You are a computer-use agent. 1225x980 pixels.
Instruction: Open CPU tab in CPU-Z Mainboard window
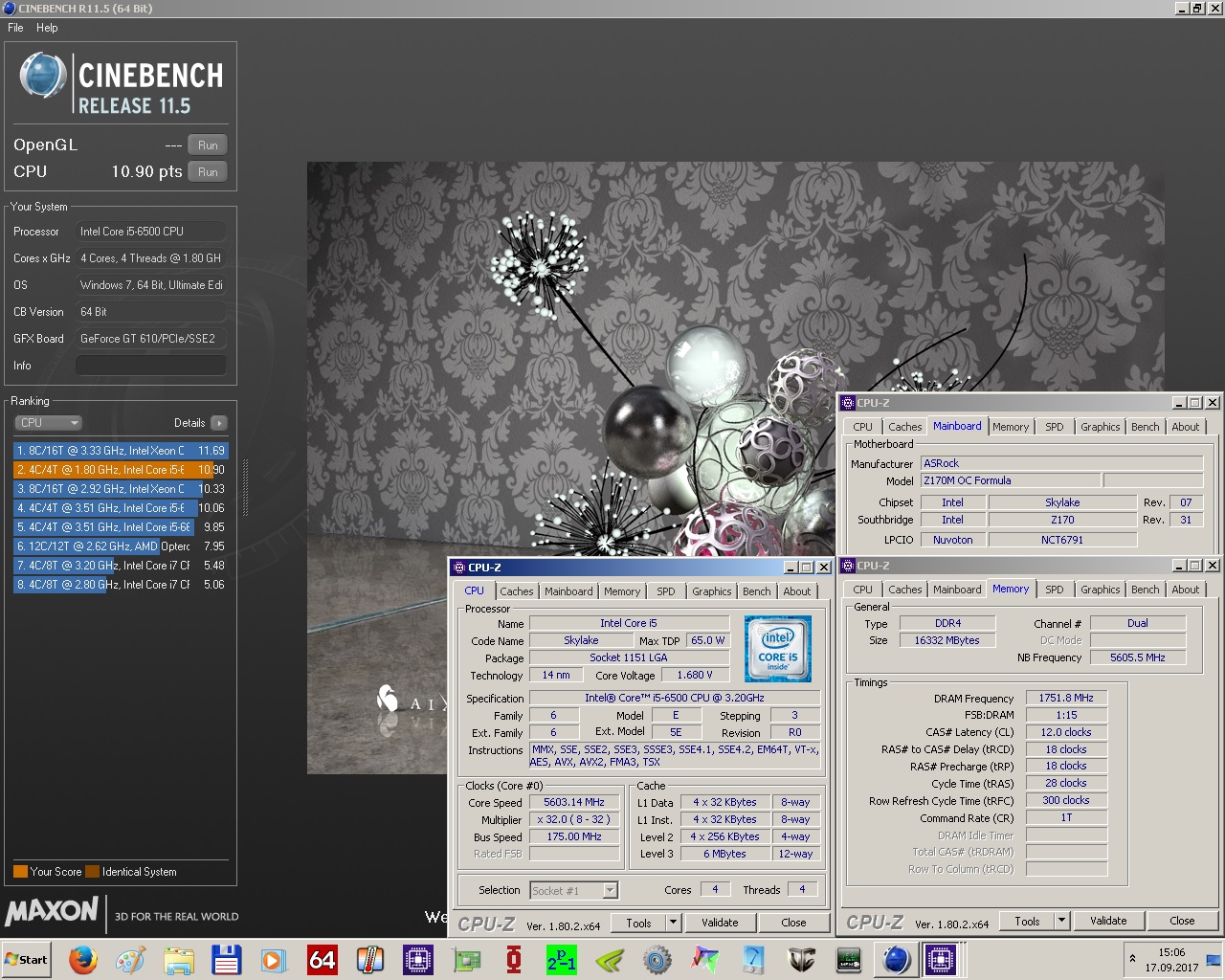pyautogui.click(x=862, y=427)
